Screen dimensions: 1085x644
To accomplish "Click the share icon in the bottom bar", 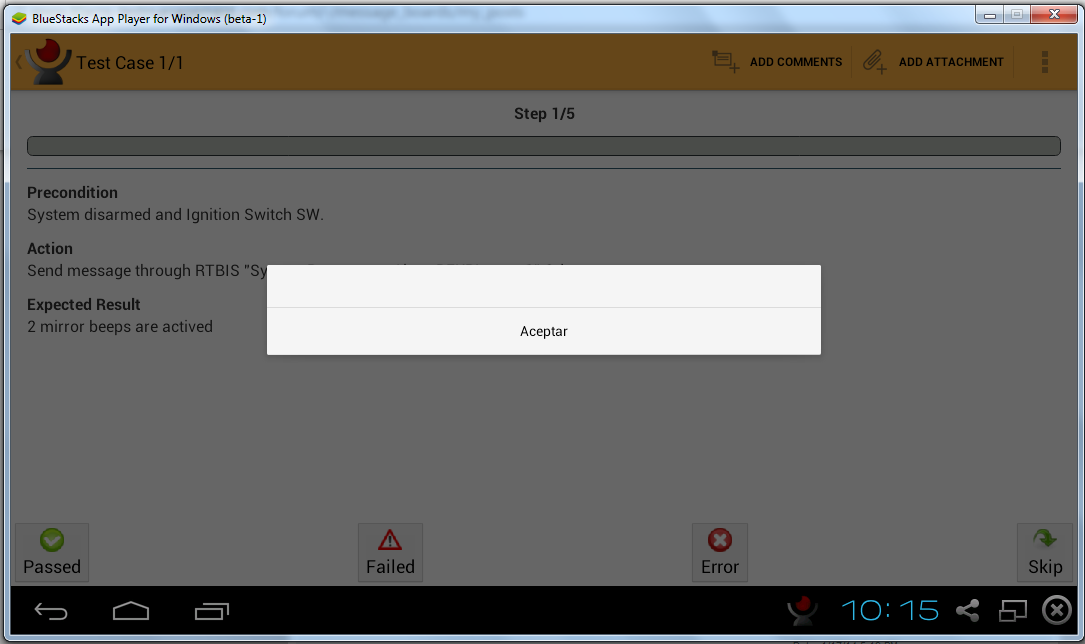I will click(x=967, y=610).
